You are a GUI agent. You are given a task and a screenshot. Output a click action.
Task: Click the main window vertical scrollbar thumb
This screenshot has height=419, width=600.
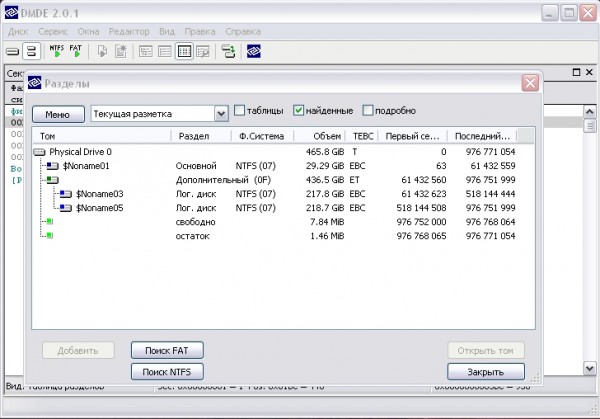590,126
